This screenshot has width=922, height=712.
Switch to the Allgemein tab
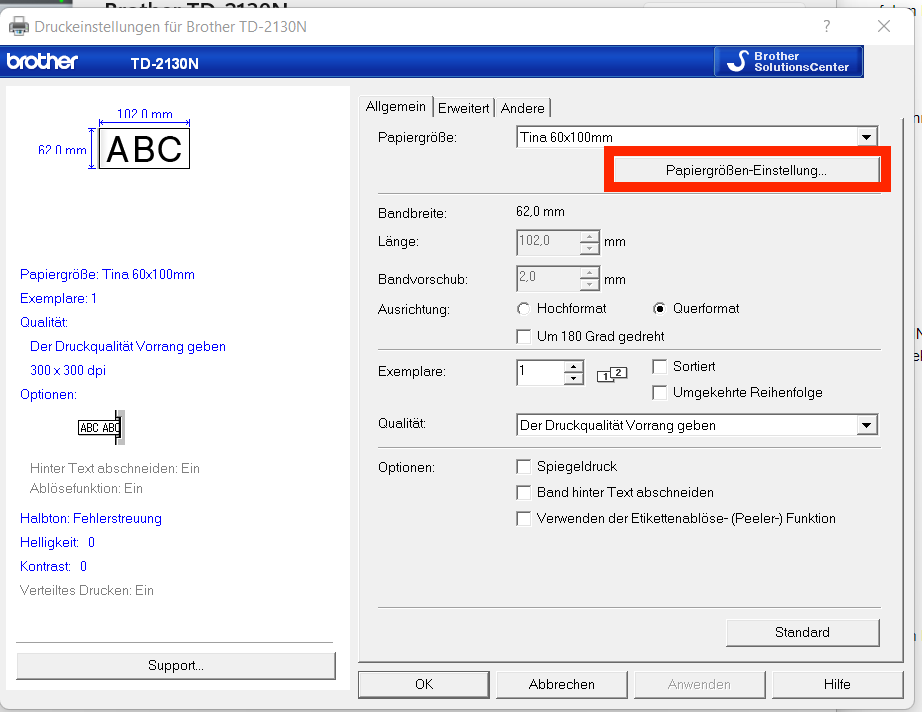pos(396,107)
